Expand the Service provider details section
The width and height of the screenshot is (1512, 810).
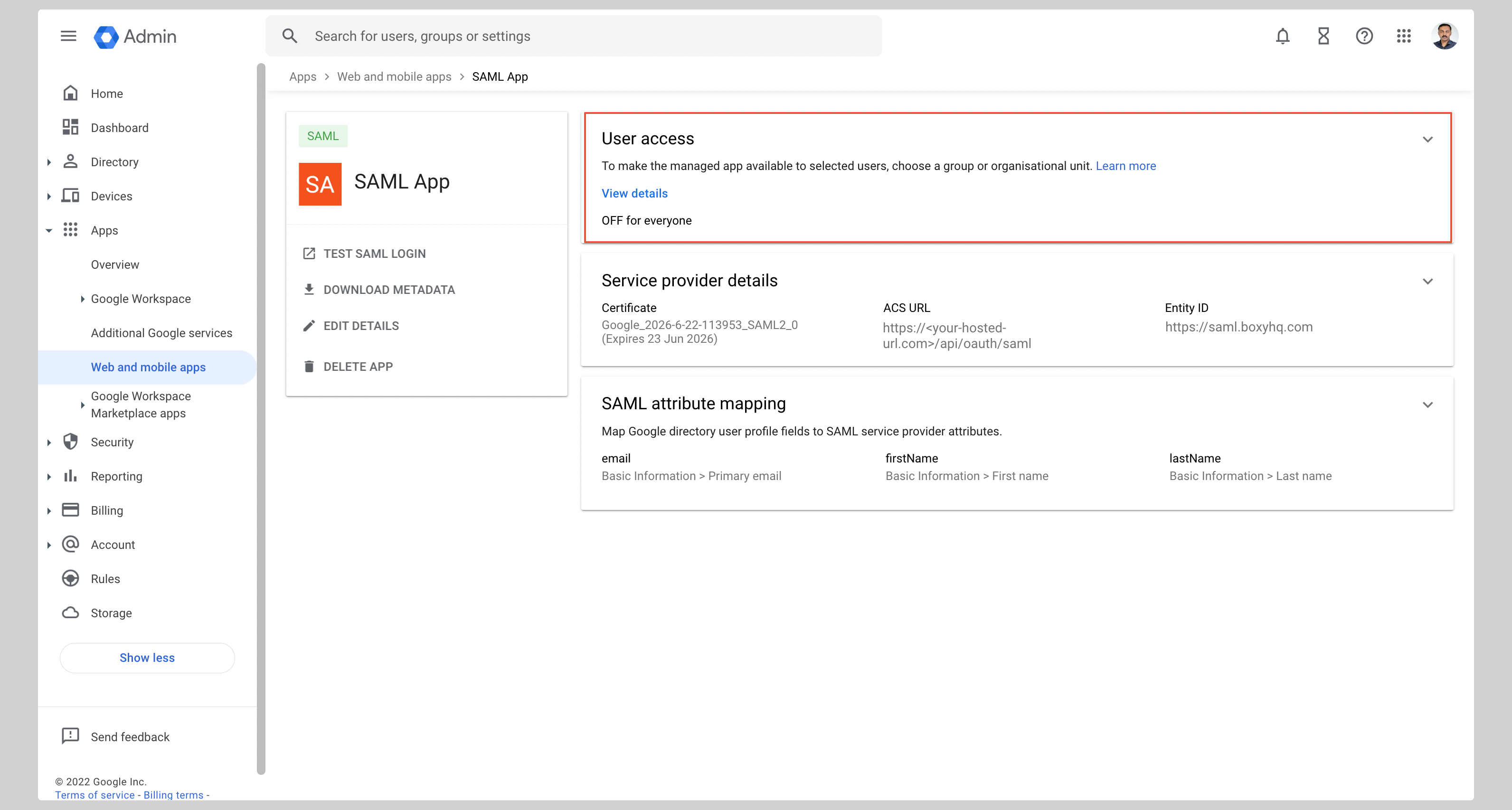[x=1428, y=281]
